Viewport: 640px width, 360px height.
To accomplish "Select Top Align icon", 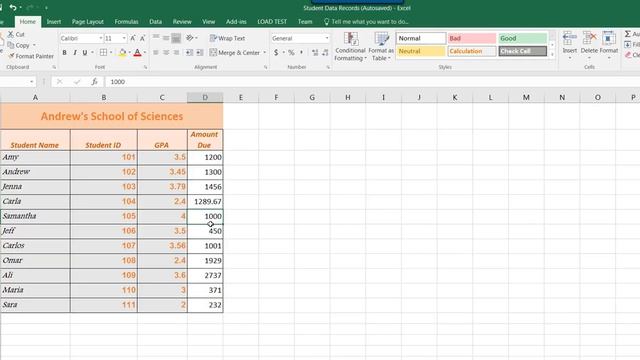I will coord(156,38).
